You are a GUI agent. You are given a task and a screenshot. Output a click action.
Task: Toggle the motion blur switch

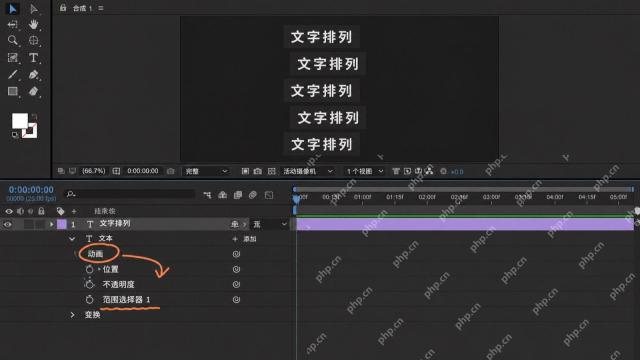pos(253,195)
